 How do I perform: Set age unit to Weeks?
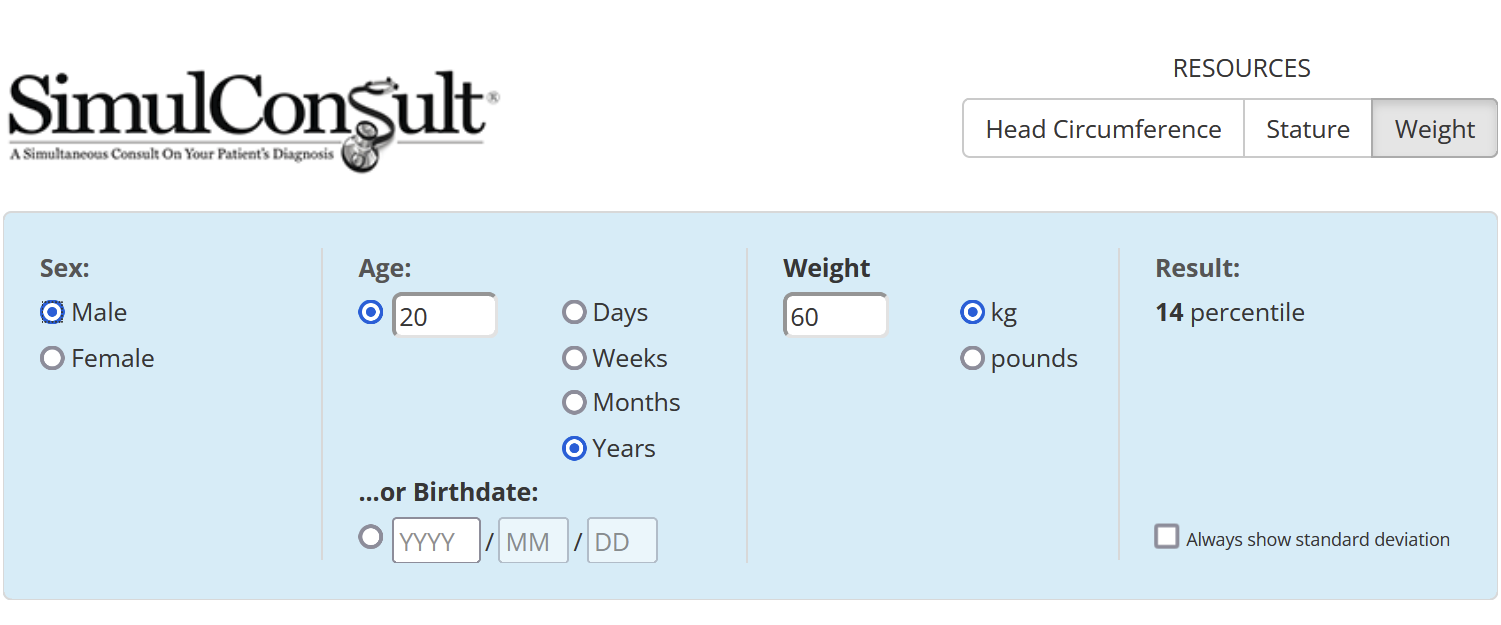(x=574, y=358)
